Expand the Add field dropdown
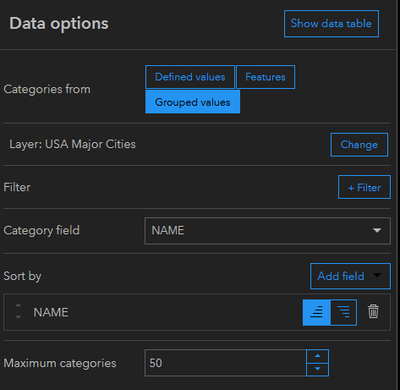 click(350, 276)
